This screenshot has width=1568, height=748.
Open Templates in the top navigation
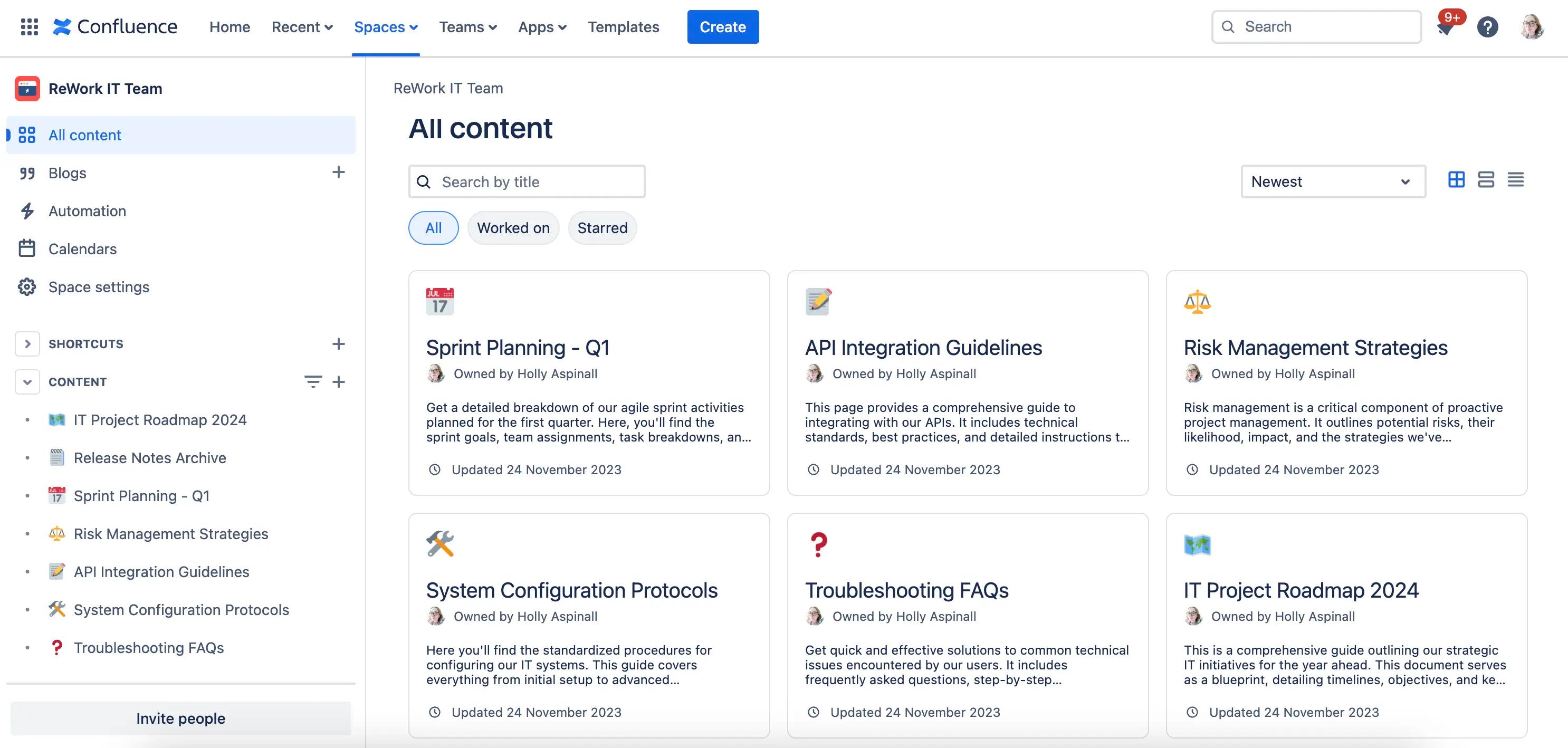point(623,27)
